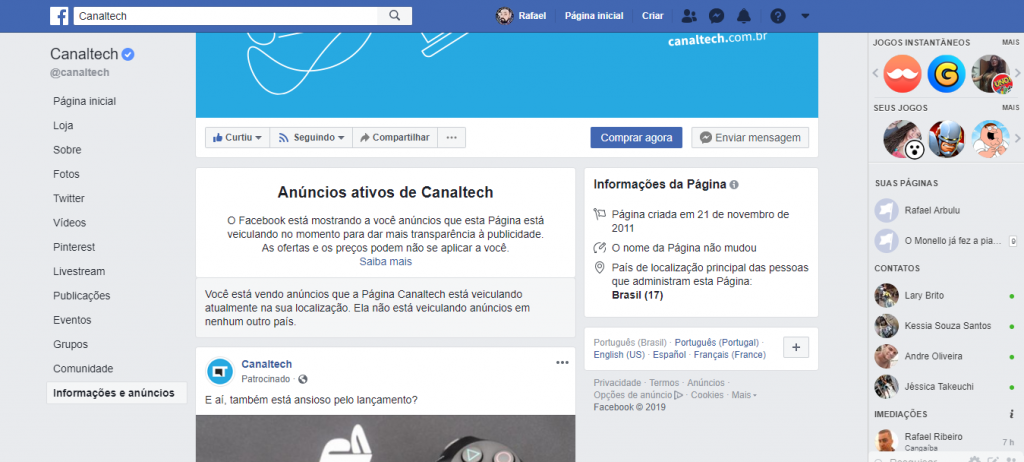Click the Canaltech name on sponsored post
Image resolution: width=1024 pixels, height=462 pixels.
pyautogui.click(x=266, y=364)
